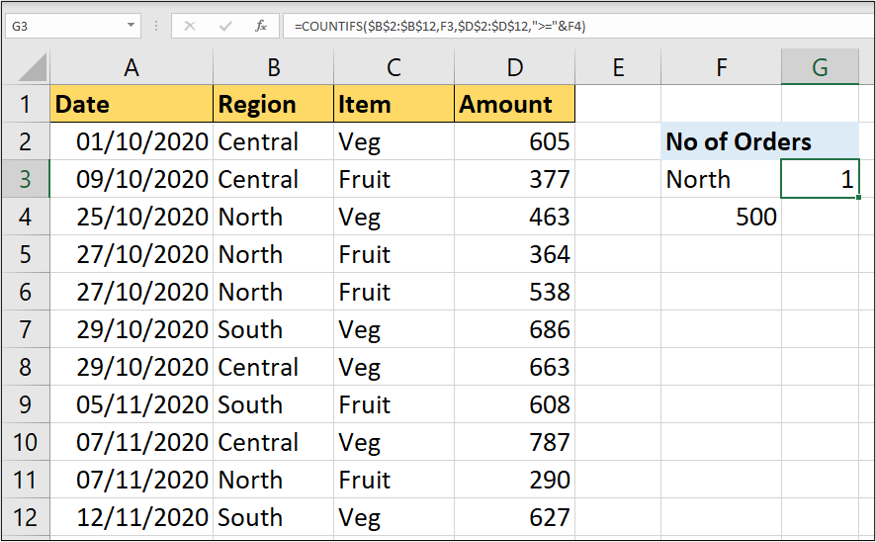Click the Select All corner triangle

pyautogui.click(x=32, y=67)
